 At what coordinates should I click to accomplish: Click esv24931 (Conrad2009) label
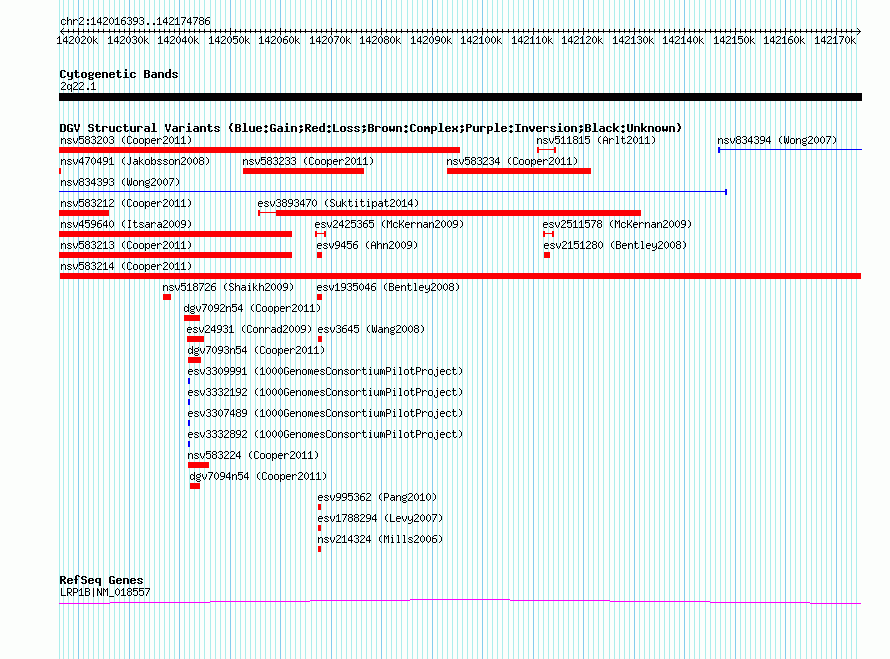(x=249, y=329)
